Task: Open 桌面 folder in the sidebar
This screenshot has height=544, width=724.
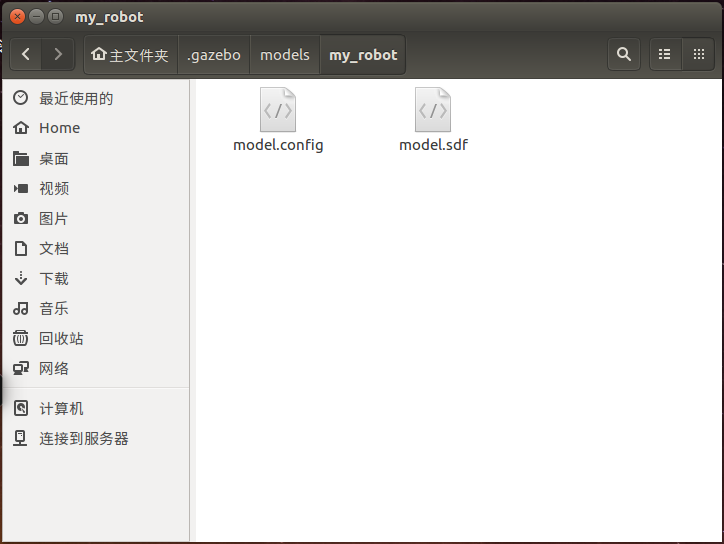Action: tap(96, 158)
